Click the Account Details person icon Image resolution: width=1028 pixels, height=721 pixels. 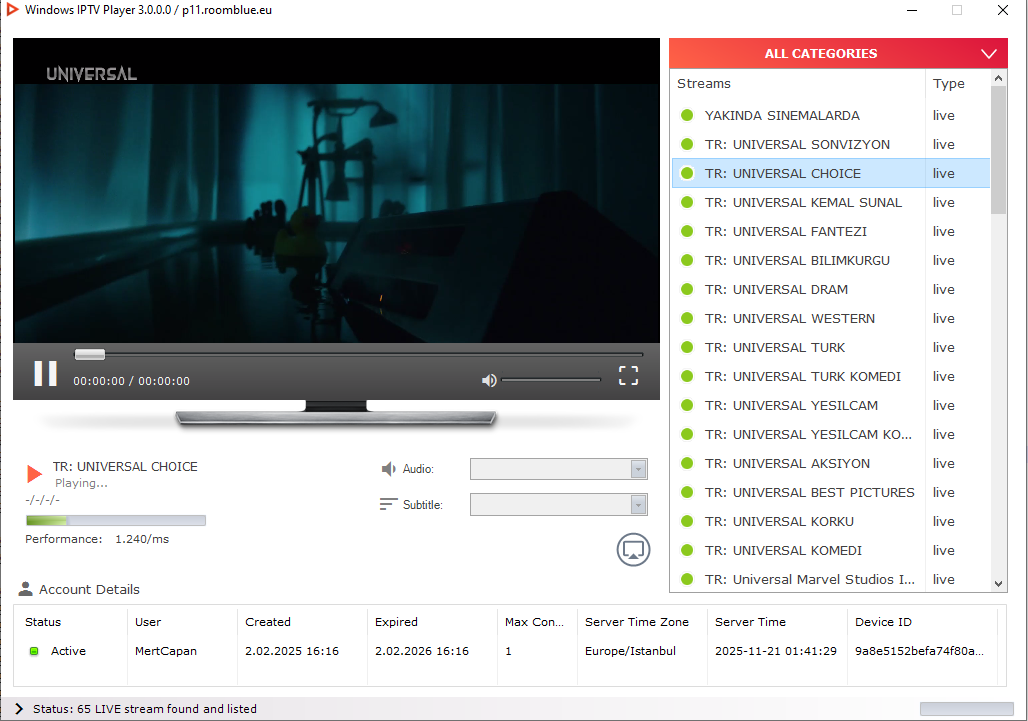click(26, 589)
